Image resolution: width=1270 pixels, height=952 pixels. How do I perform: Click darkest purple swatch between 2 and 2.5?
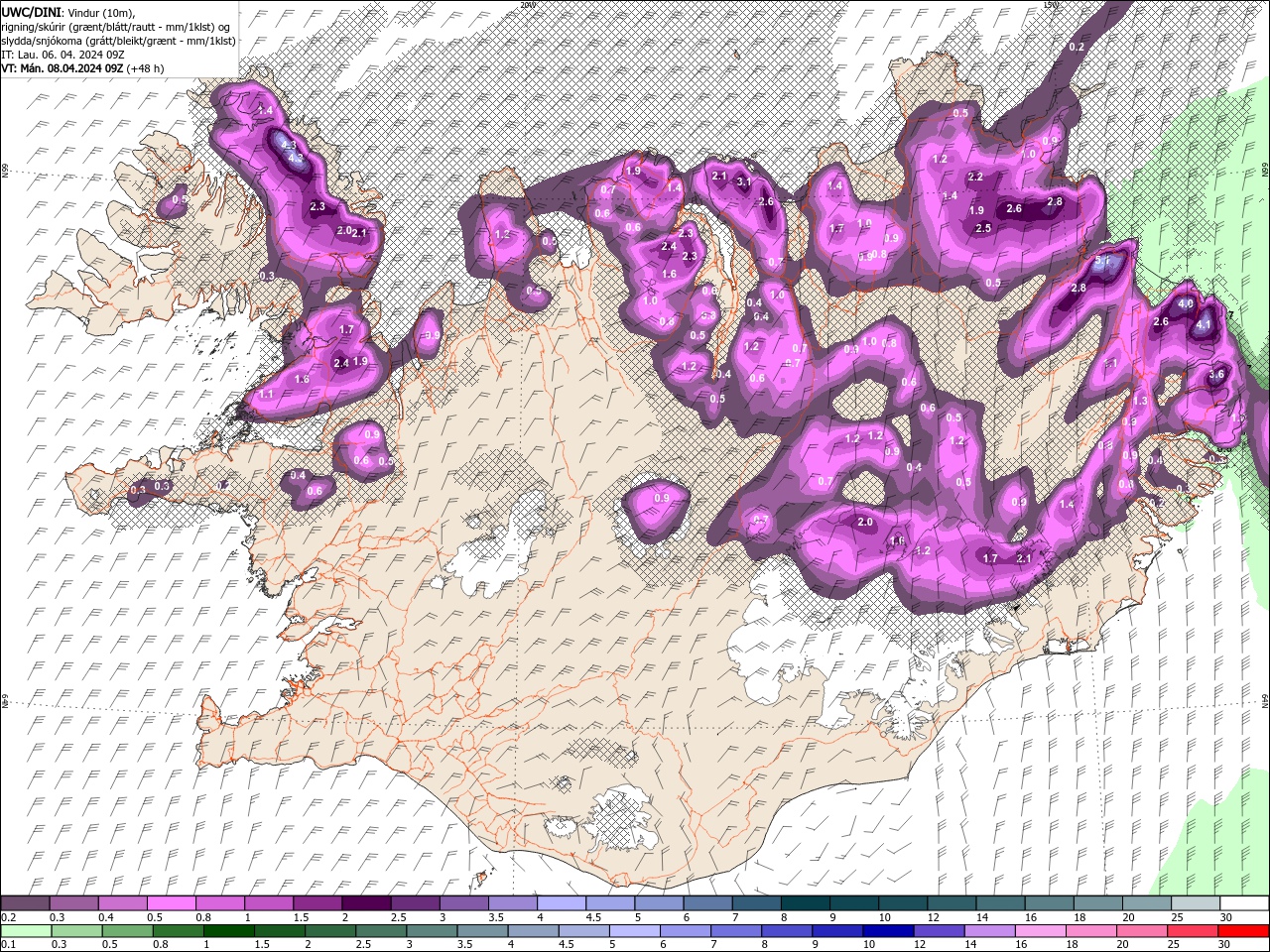coord(366,903)
